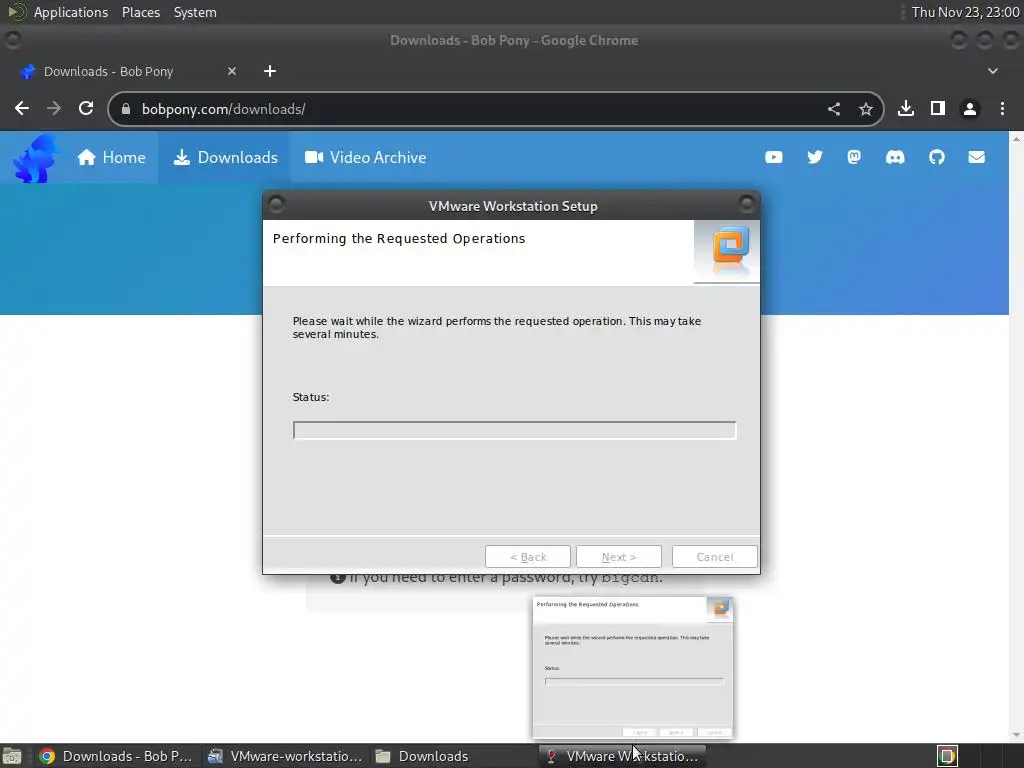Open Chrome downloads tray icon

click(x=906, y=108)
